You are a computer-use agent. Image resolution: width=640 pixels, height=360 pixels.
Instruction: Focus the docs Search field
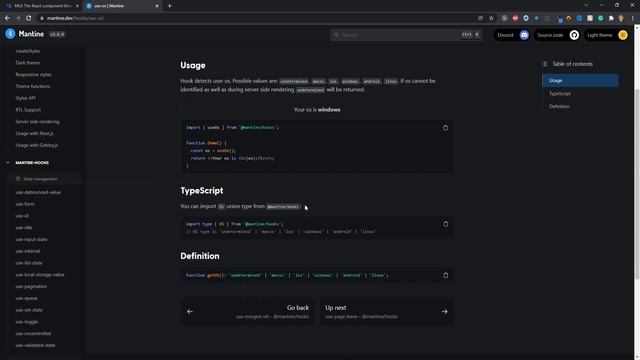[x=406, y=35]
